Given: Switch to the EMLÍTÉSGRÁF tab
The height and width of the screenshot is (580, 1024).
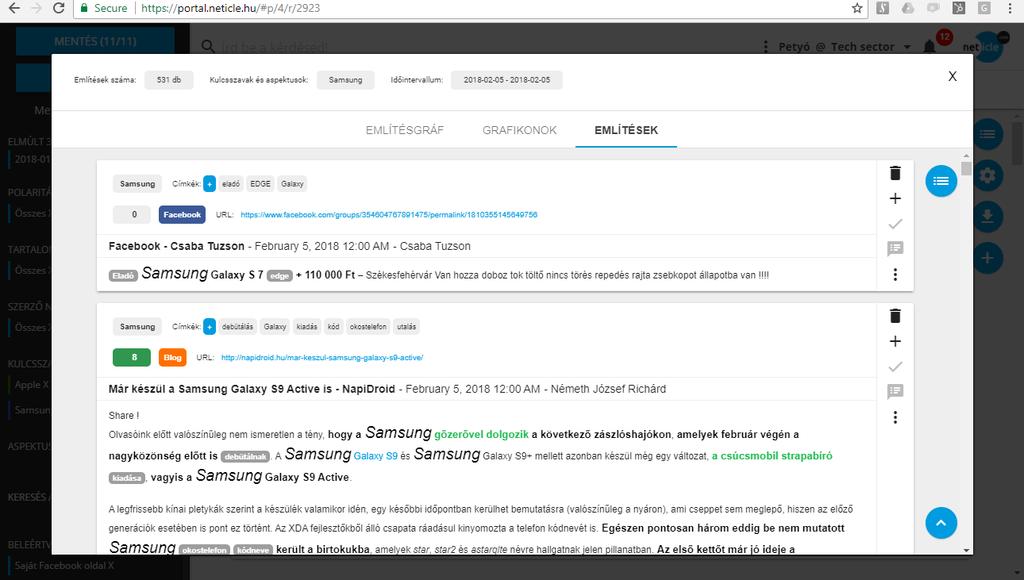Looking at the screenshot, I should click(x=404, y=130).
